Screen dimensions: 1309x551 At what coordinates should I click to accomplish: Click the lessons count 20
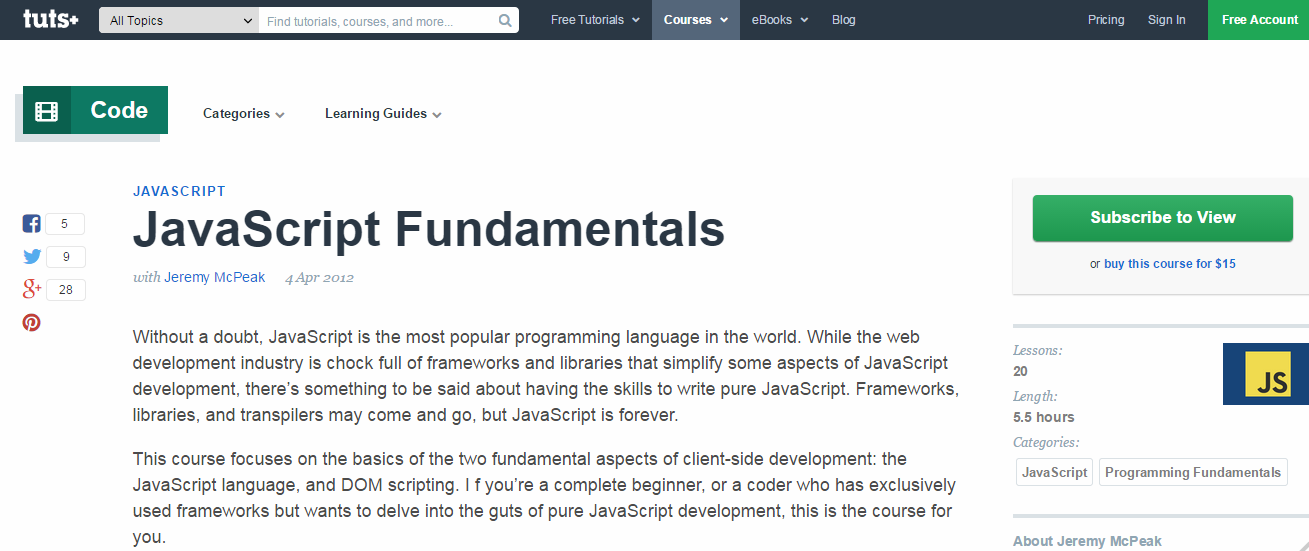[x=1021, y=371]
